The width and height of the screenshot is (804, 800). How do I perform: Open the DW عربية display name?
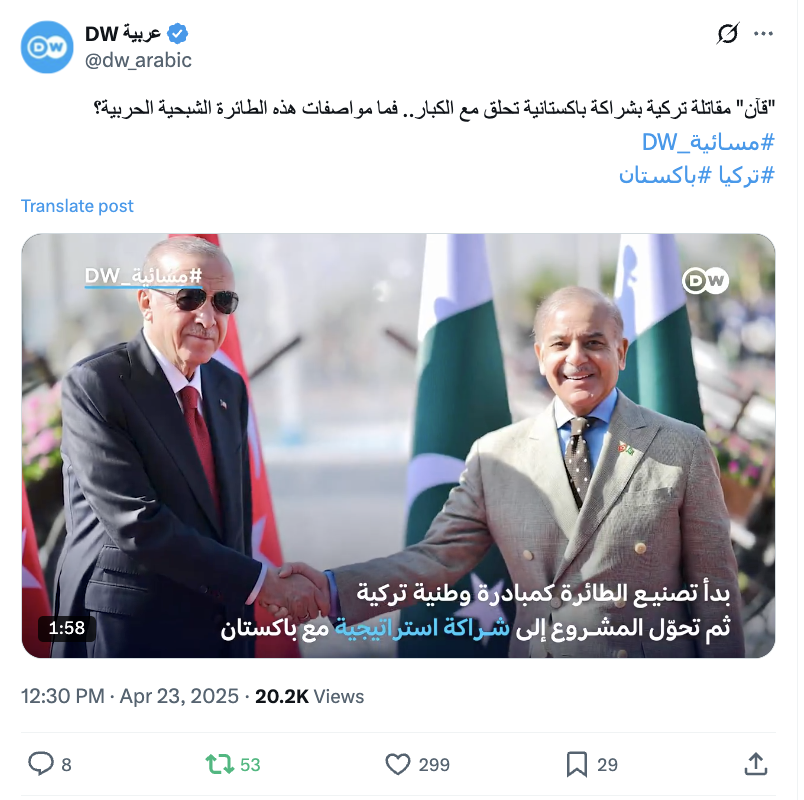coord(123,34)
